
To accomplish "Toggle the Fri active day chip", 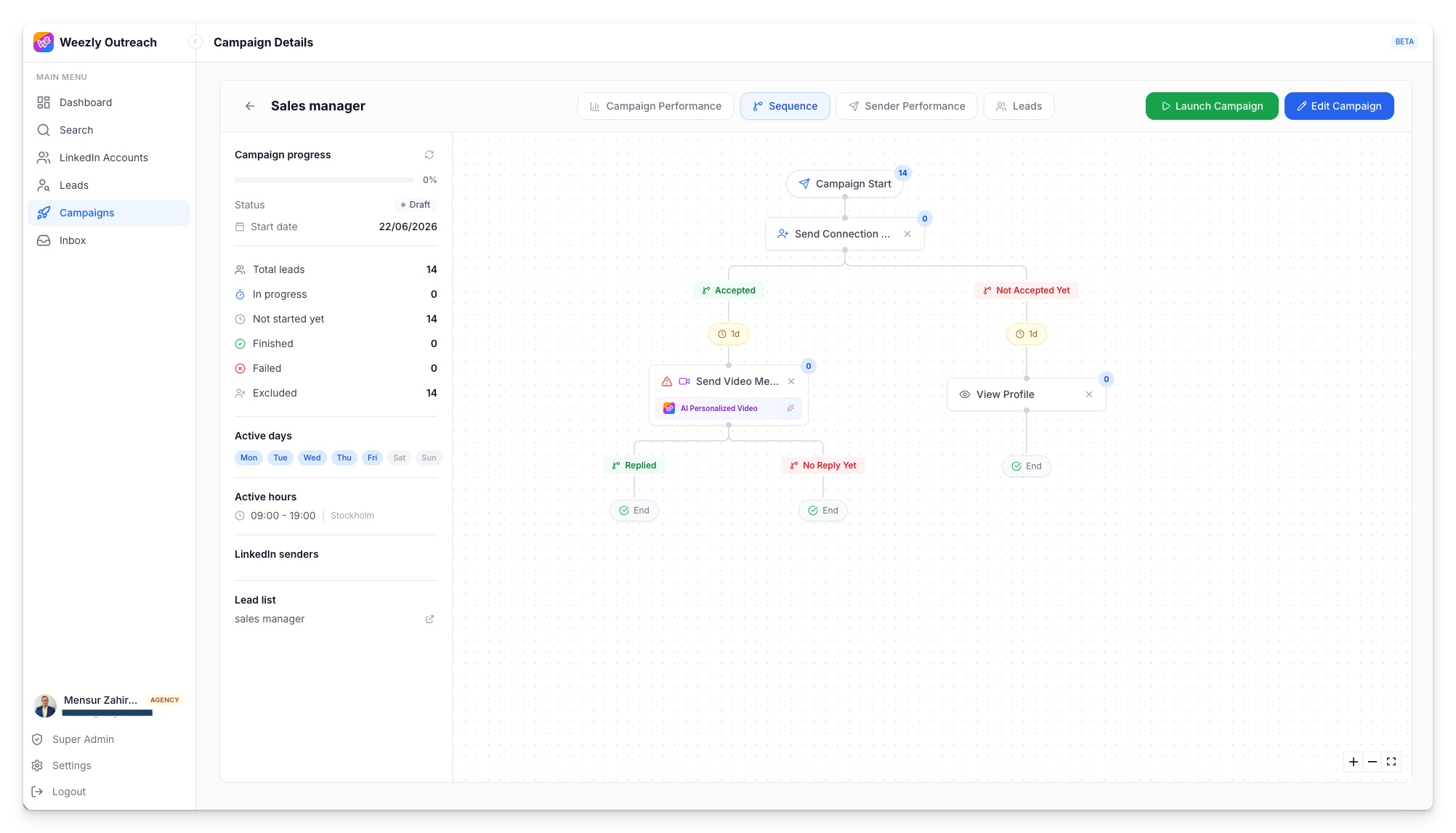I will 372,458.
